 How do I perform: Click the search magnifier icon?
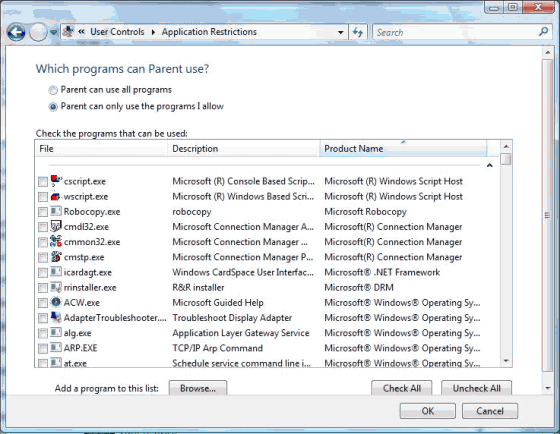543,32
